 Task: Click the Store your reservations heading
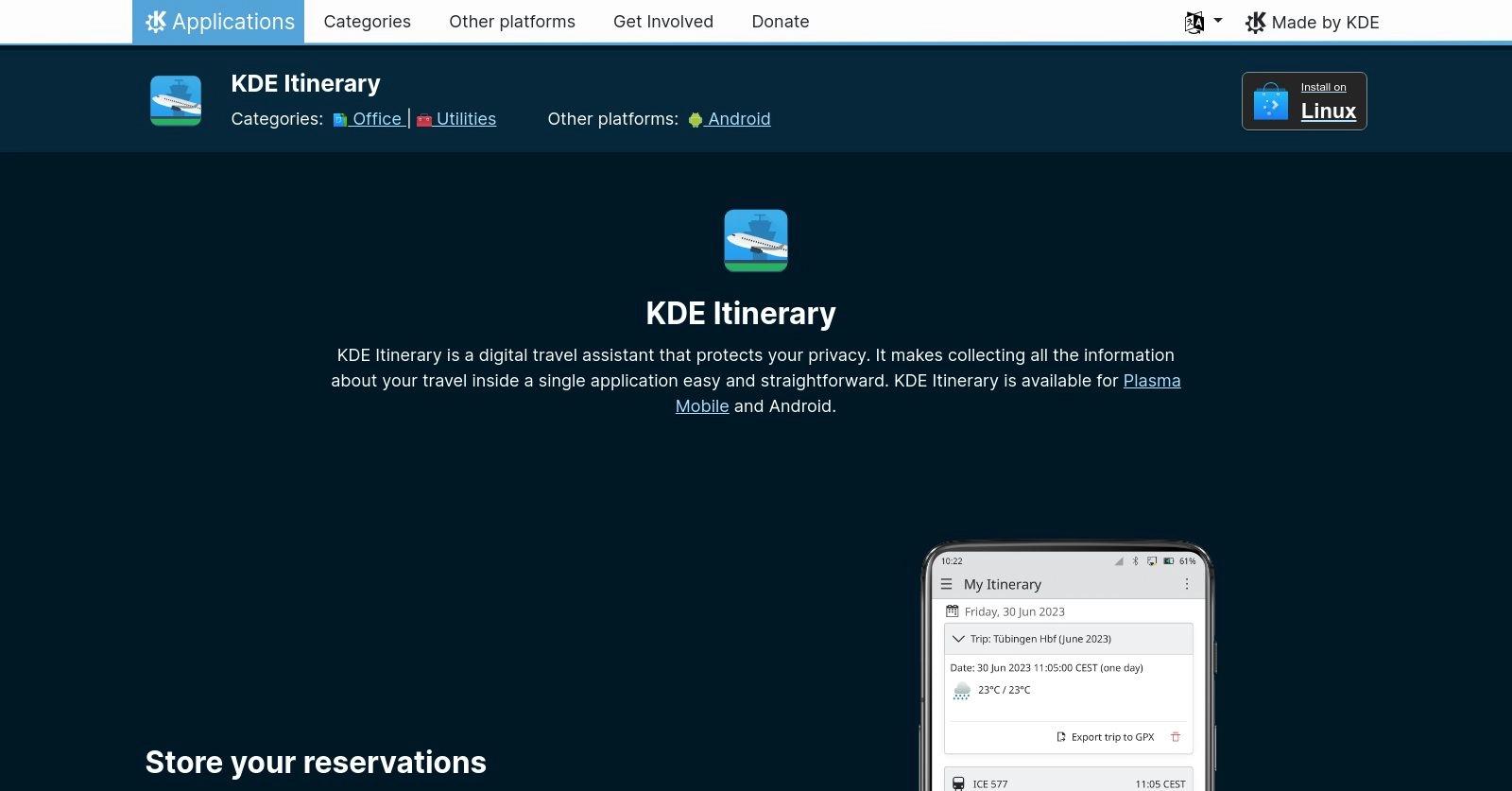pyautogui.click(x=316, y=763)
